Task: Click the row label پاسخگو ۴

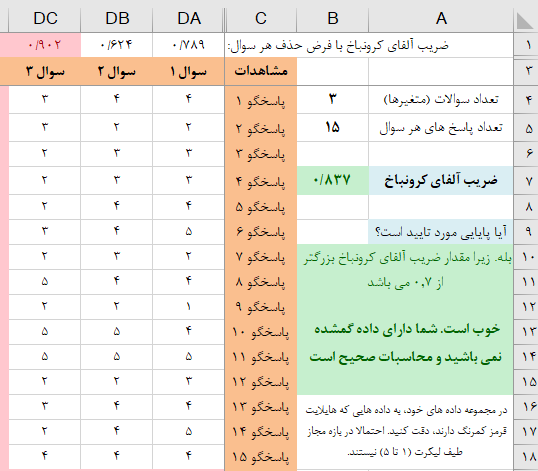Action: (x=261, y=181)
